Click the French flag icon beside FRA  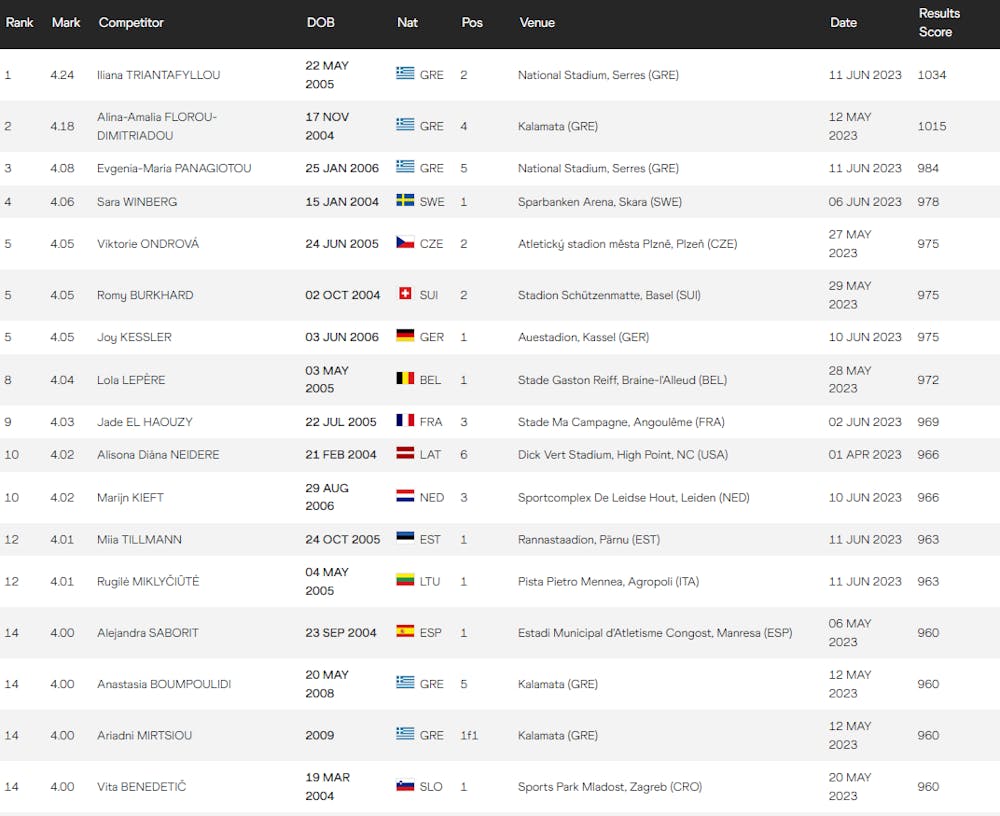(405, 421)
